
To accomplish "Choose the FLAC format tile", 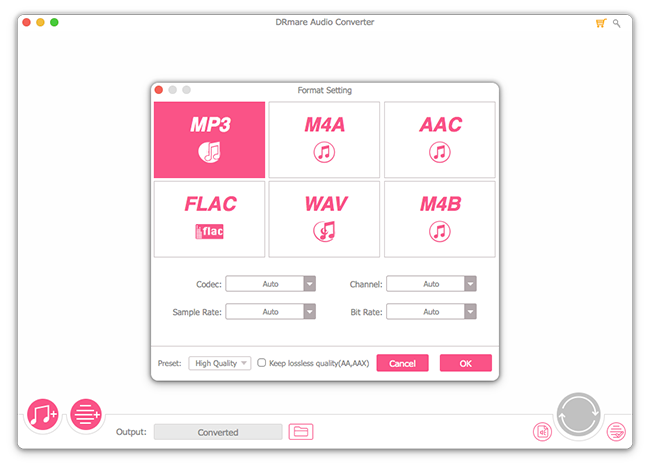I will click(210, 218).
